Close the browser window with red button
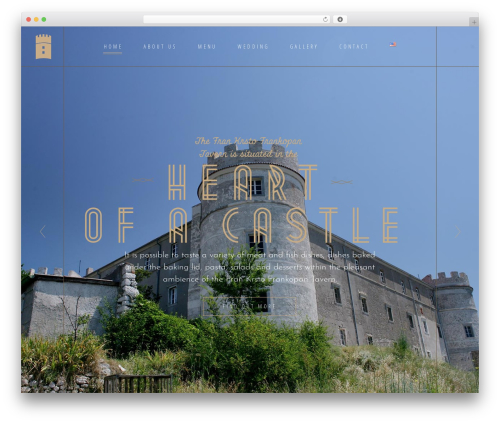 click(29, 19)
